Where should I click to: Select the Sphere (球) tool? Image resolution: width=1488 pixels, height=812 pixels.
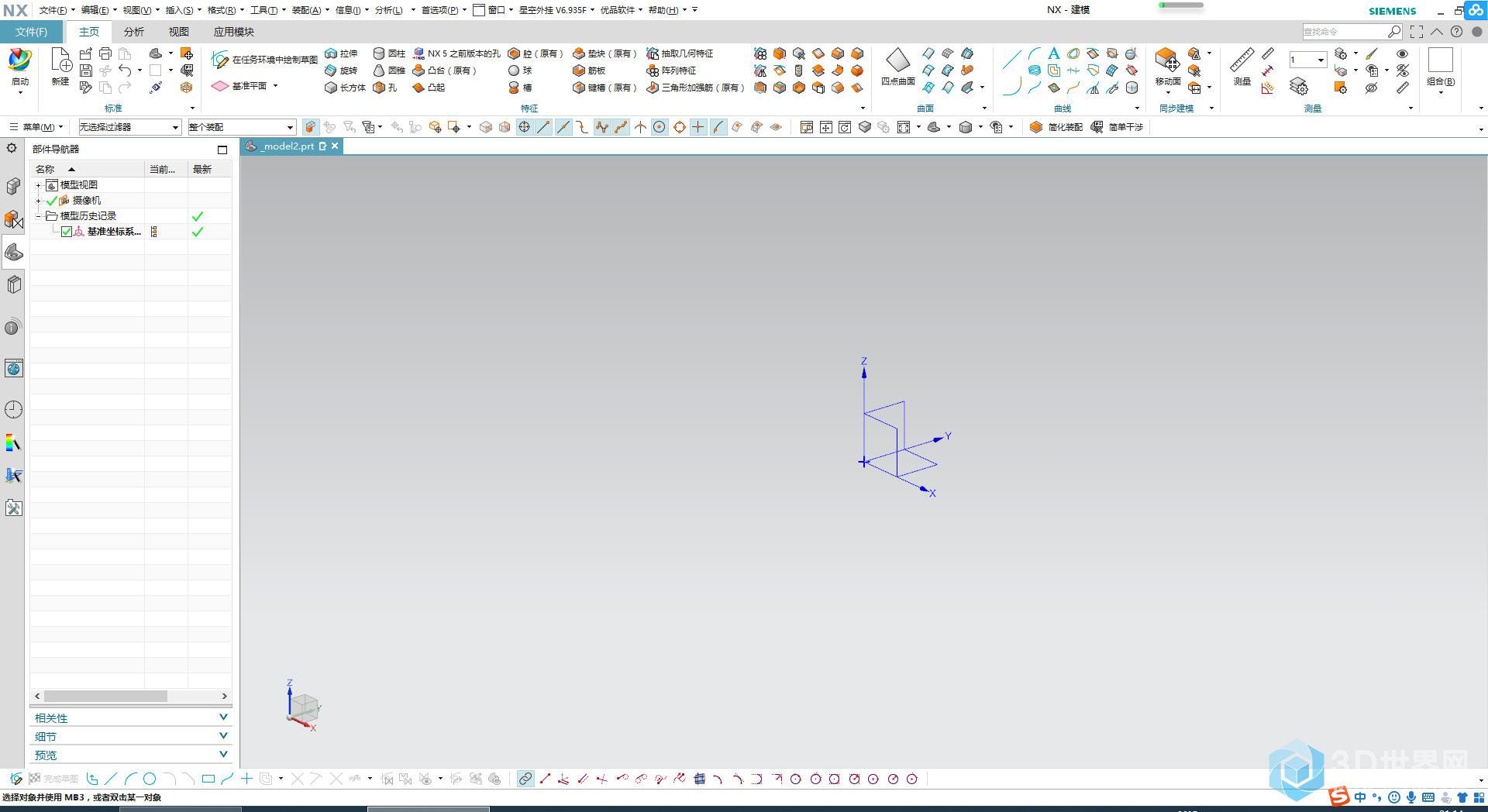click(x=520, y=71)
